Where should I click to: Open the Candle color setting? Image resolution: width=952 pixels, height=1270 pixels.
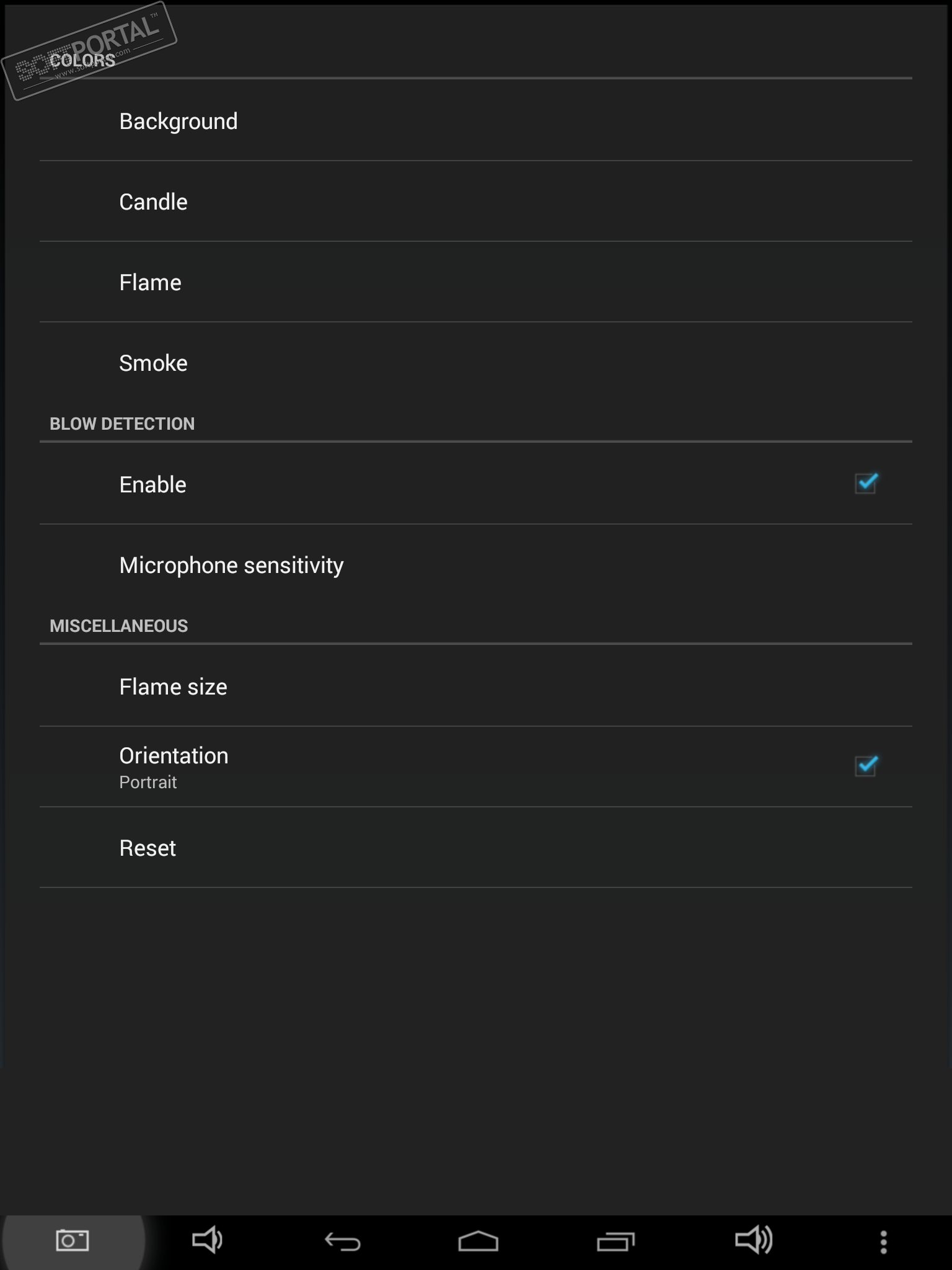153,202
